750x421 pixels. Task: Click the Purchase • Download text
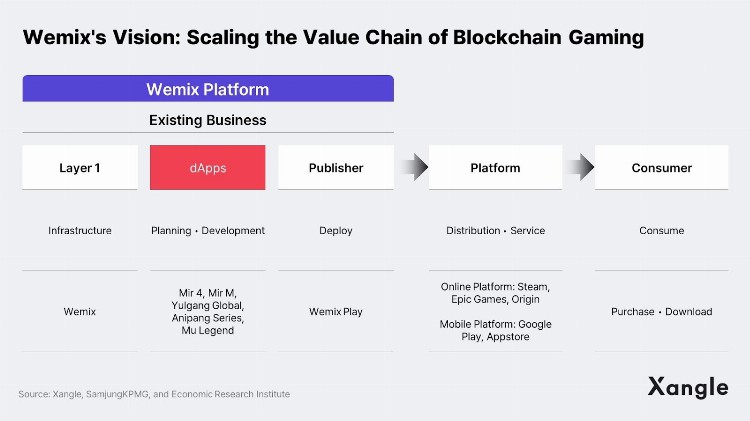[662, 312]
